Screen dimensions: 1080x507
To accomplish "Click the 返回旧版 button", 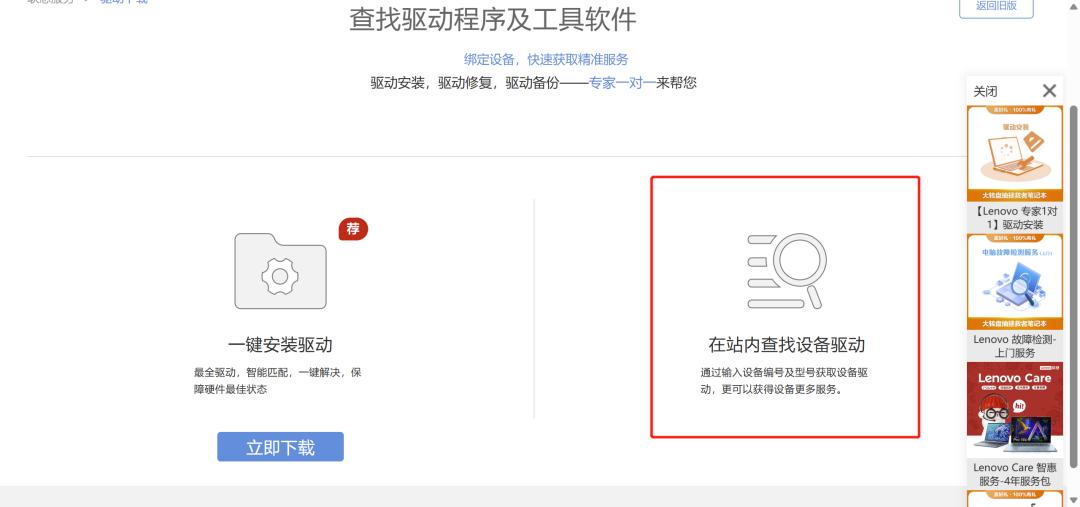I will pyautogui.click(x=996, y=7).
